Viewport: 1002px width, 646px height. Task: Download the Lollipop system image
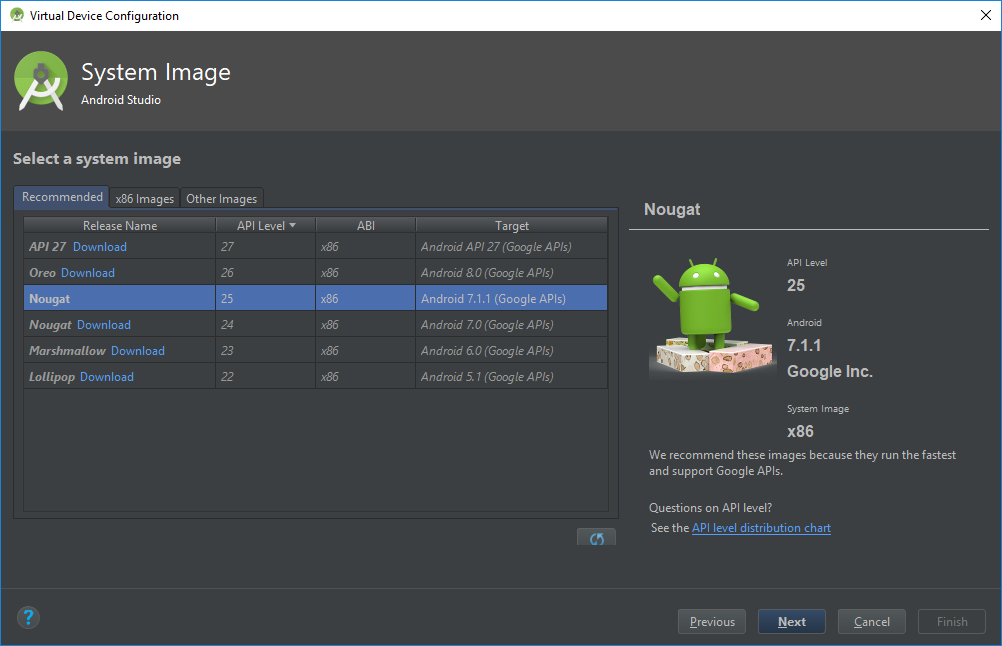tap(106, 376)
